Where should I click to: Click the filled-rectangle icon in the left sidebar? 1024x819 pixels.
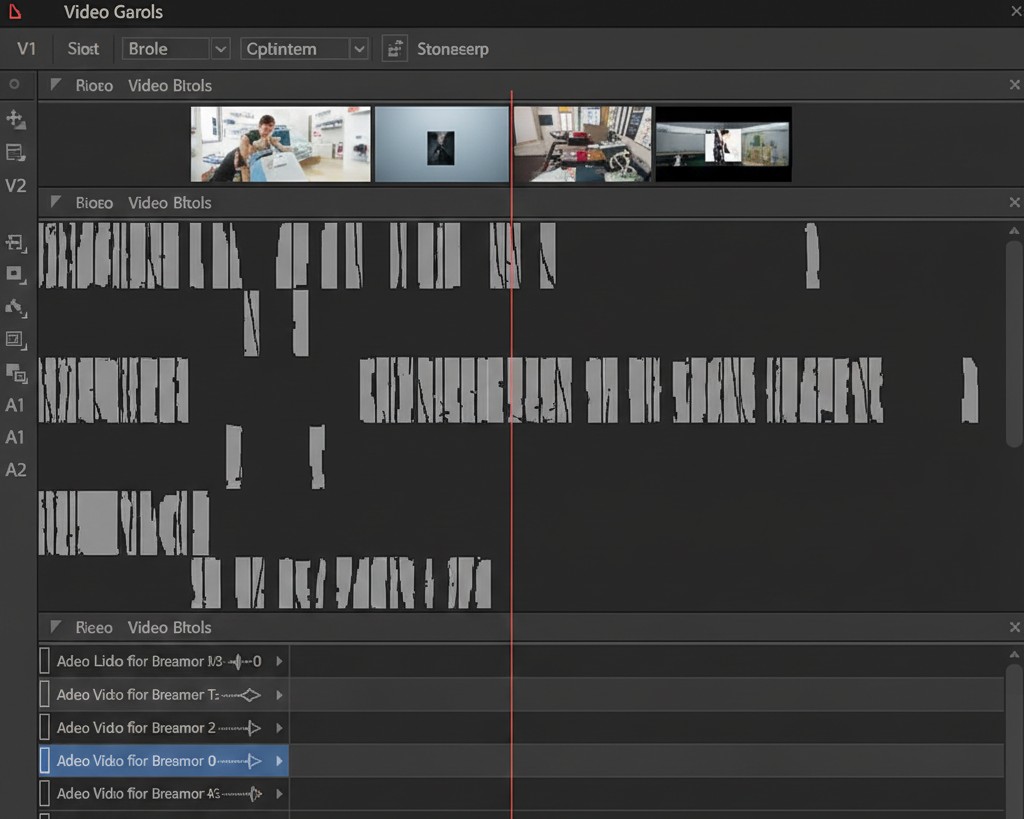point(15,274)
